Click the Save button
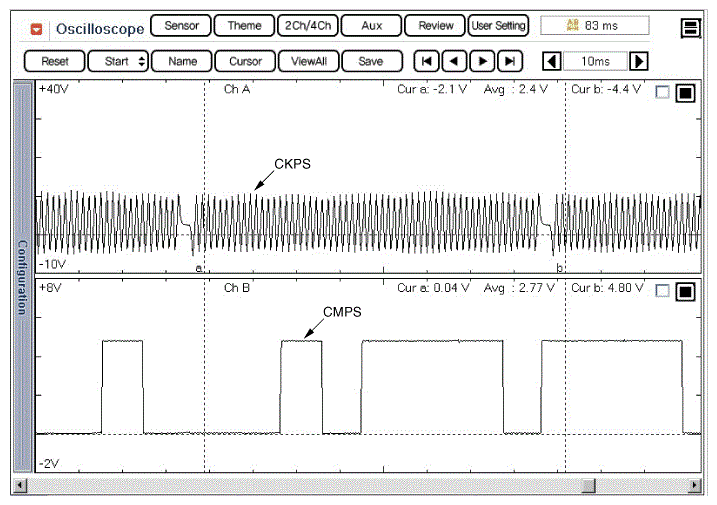 pos(370,61)
